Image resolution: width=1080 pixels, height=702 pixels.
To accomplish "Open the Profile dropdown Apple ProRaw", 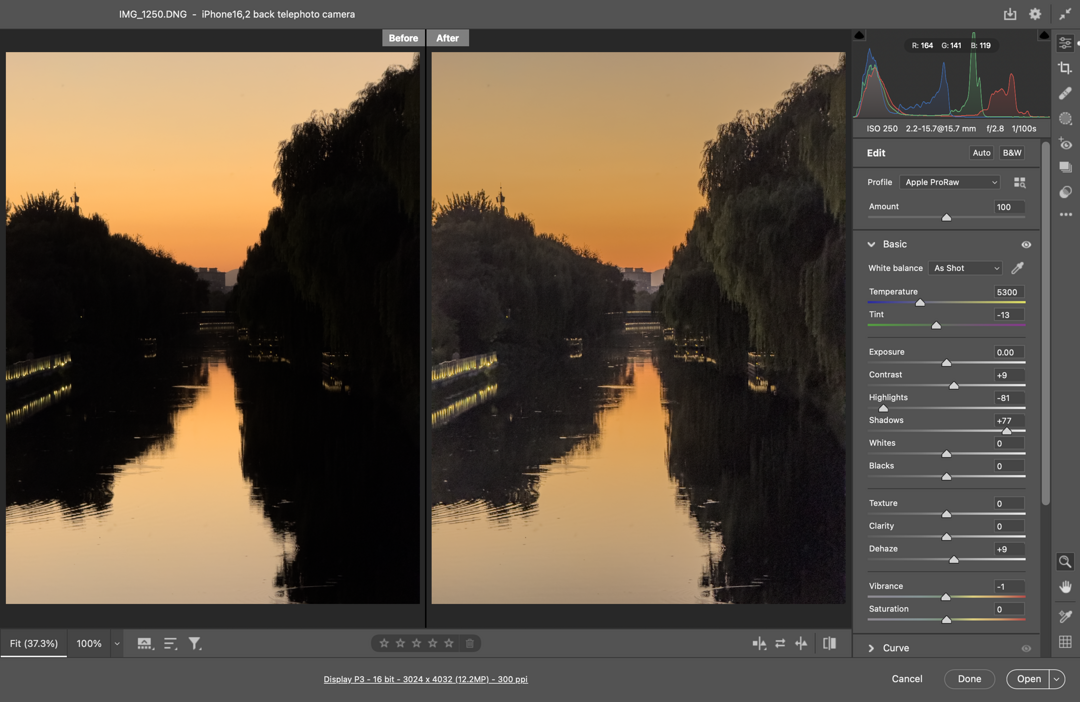I will [x=949, y=183].
